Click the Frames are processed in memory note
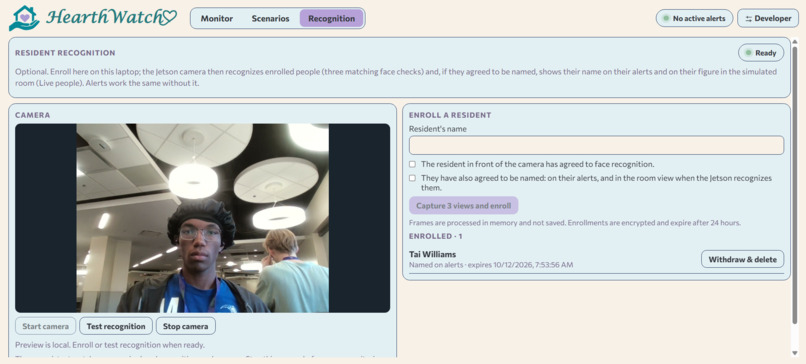The width and height of the screenshot is (806, 364). (x=575, y=223)
